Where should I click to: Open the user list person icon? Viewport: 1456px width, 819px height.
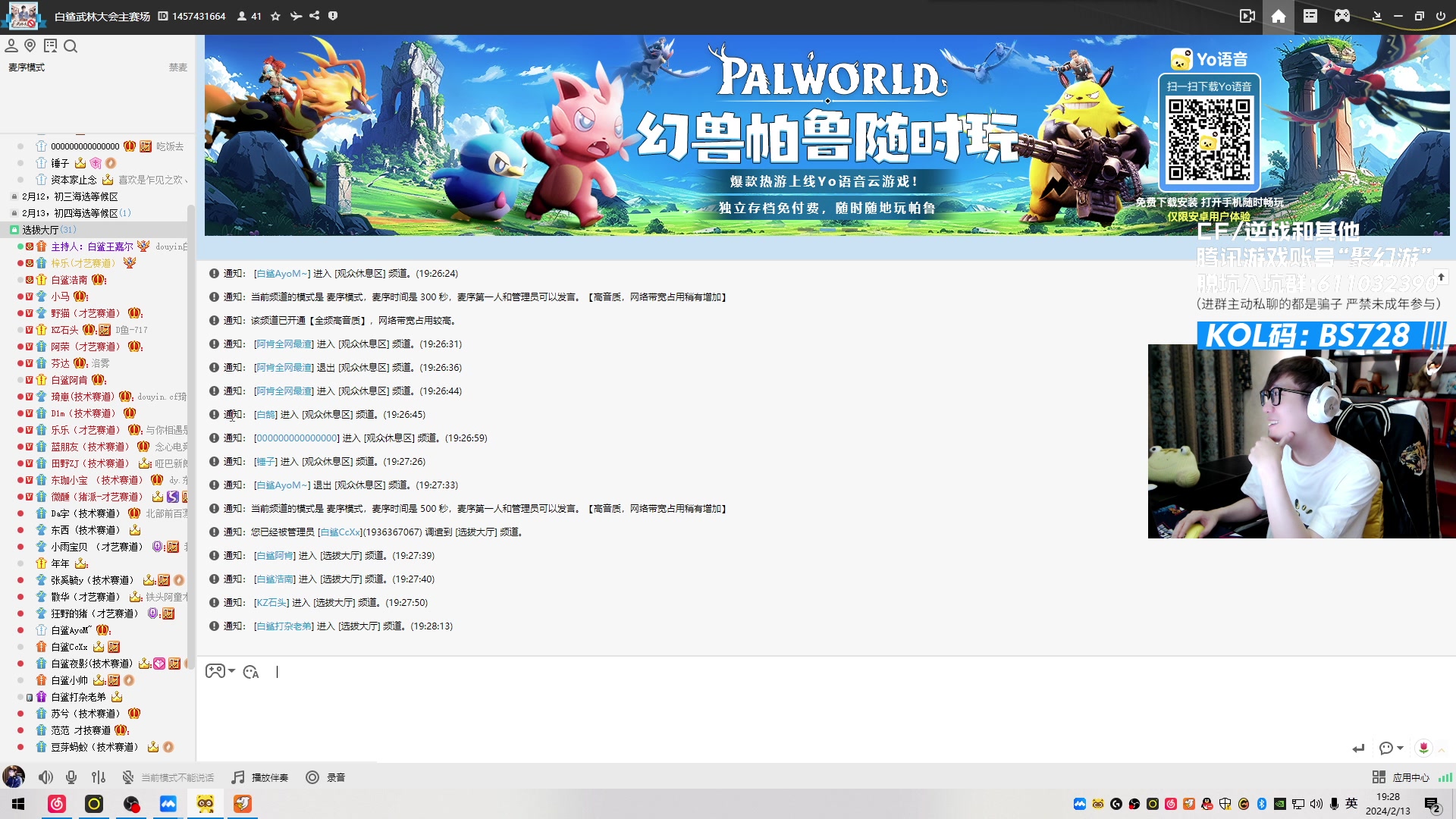[x=11, y=46]
